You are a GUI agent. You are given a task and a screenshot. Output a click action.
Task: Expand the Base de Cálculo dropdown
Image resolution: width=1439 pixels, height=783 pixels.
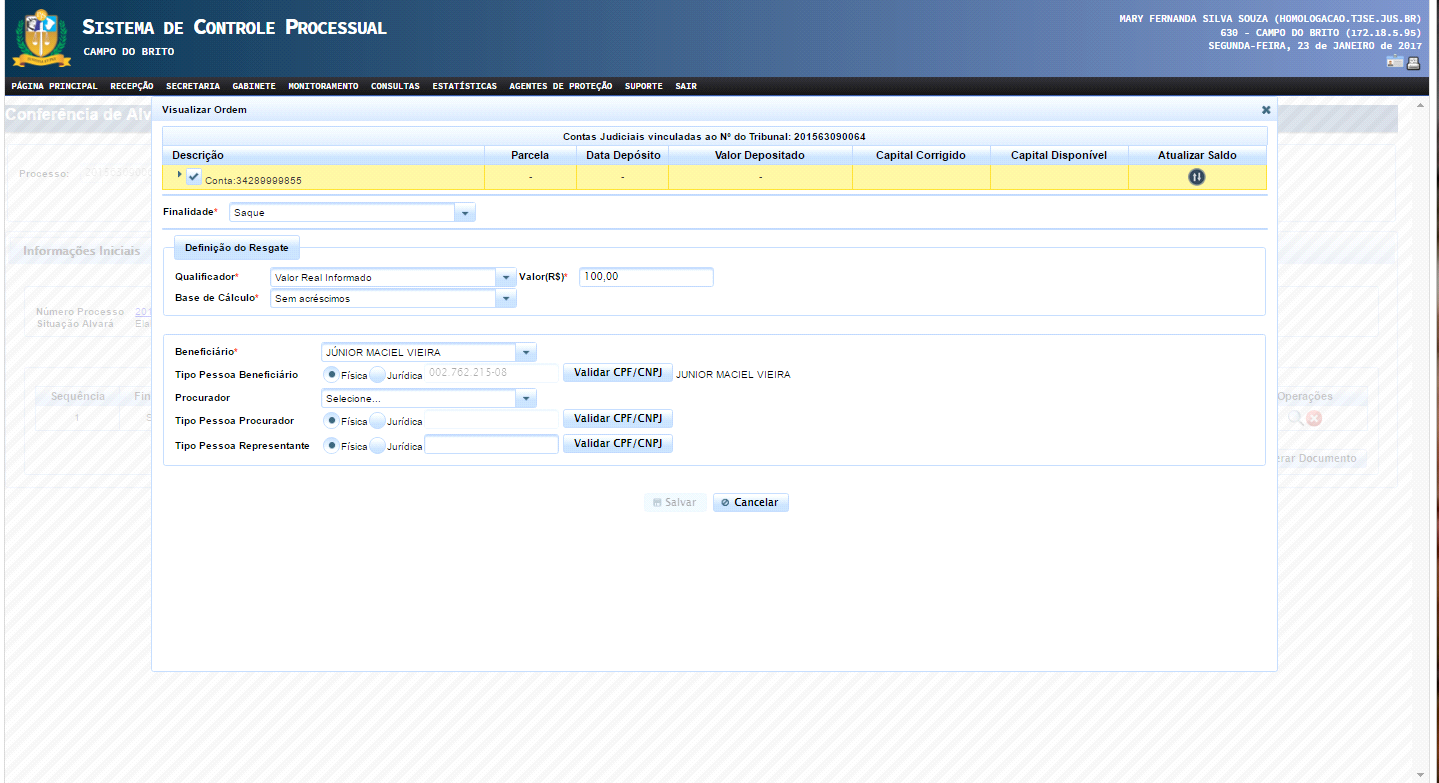506,298
